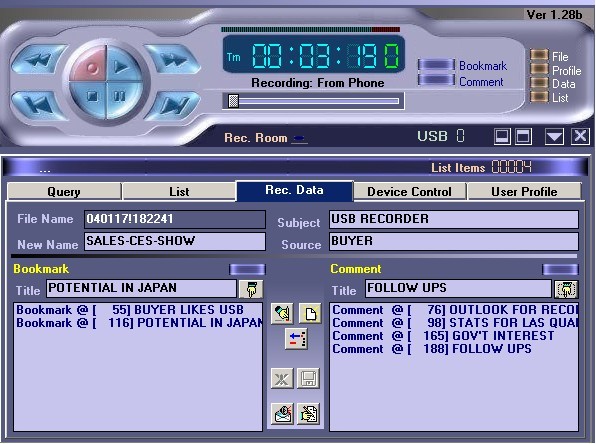Skip to previous track button

tap(38, 105)
